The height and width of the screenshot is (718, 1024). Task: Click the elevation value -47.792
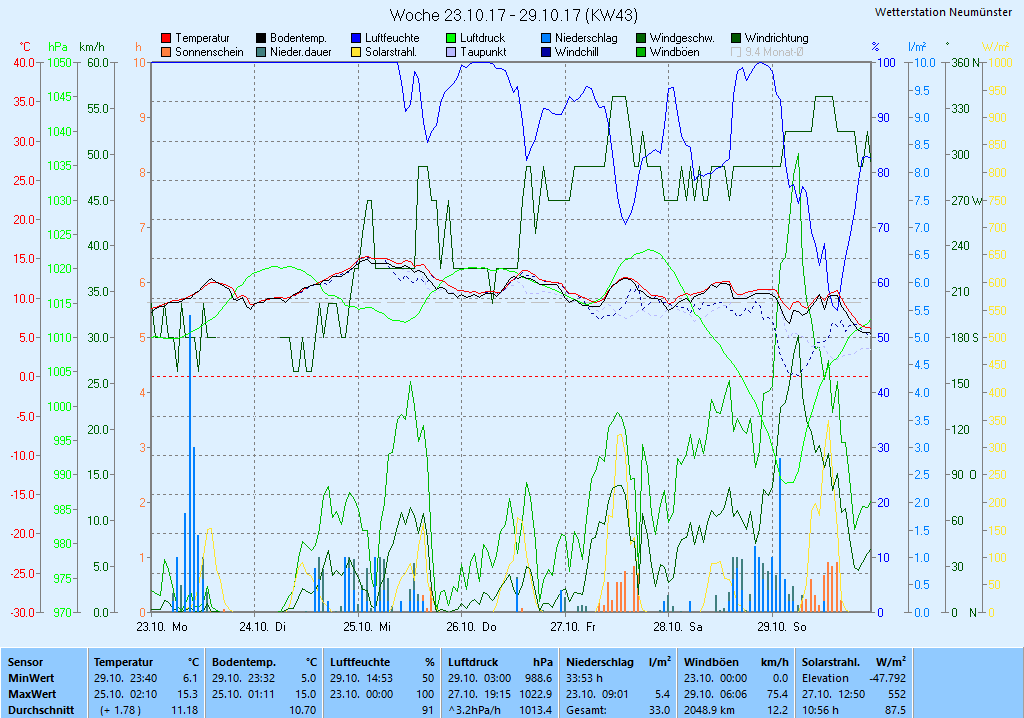[x=888, y=678]
